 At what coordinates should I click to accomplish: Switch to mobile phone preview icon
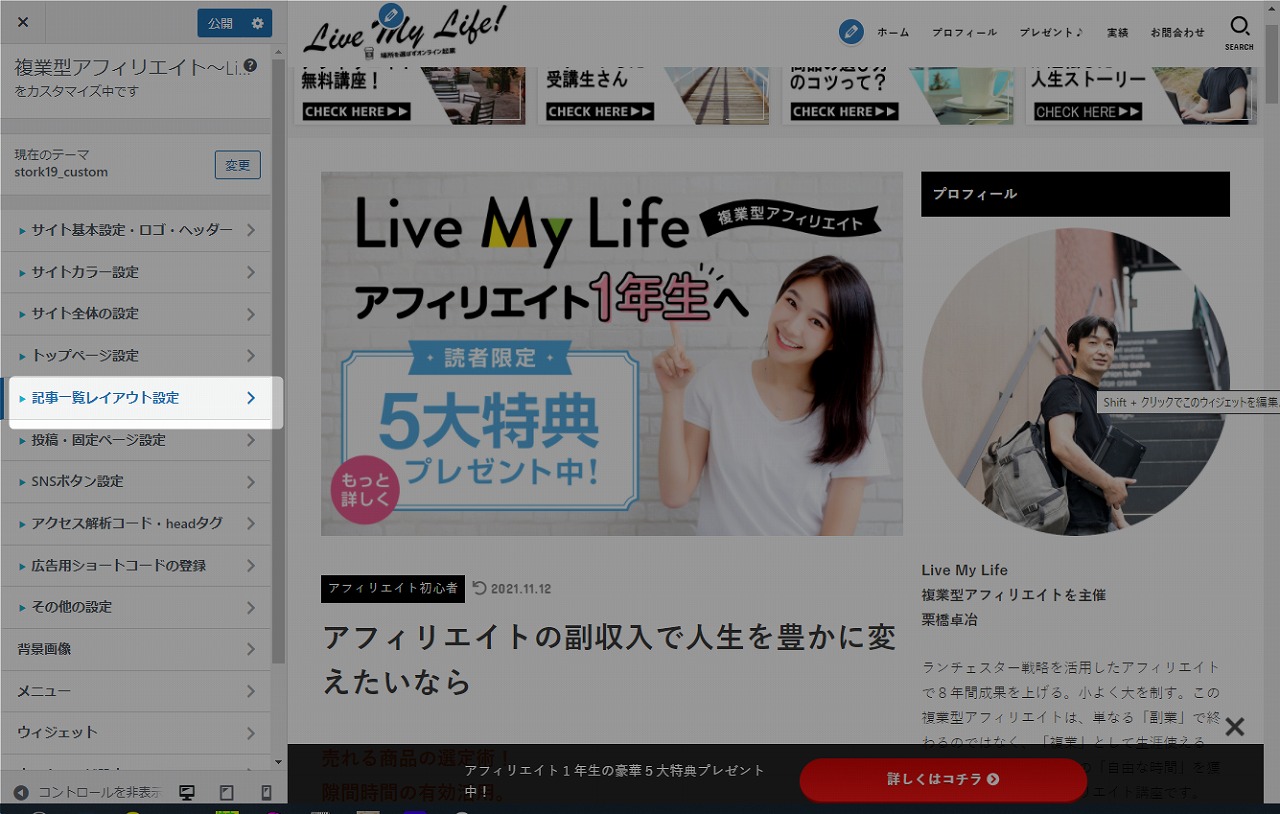[x=266, y=792]
